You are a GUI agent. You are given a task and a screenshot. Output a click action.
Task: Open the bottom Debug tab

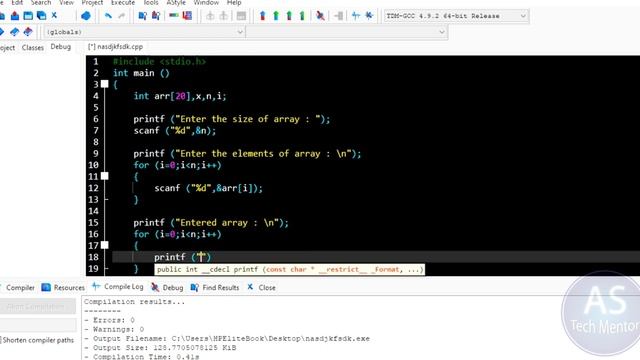(167, 288)
